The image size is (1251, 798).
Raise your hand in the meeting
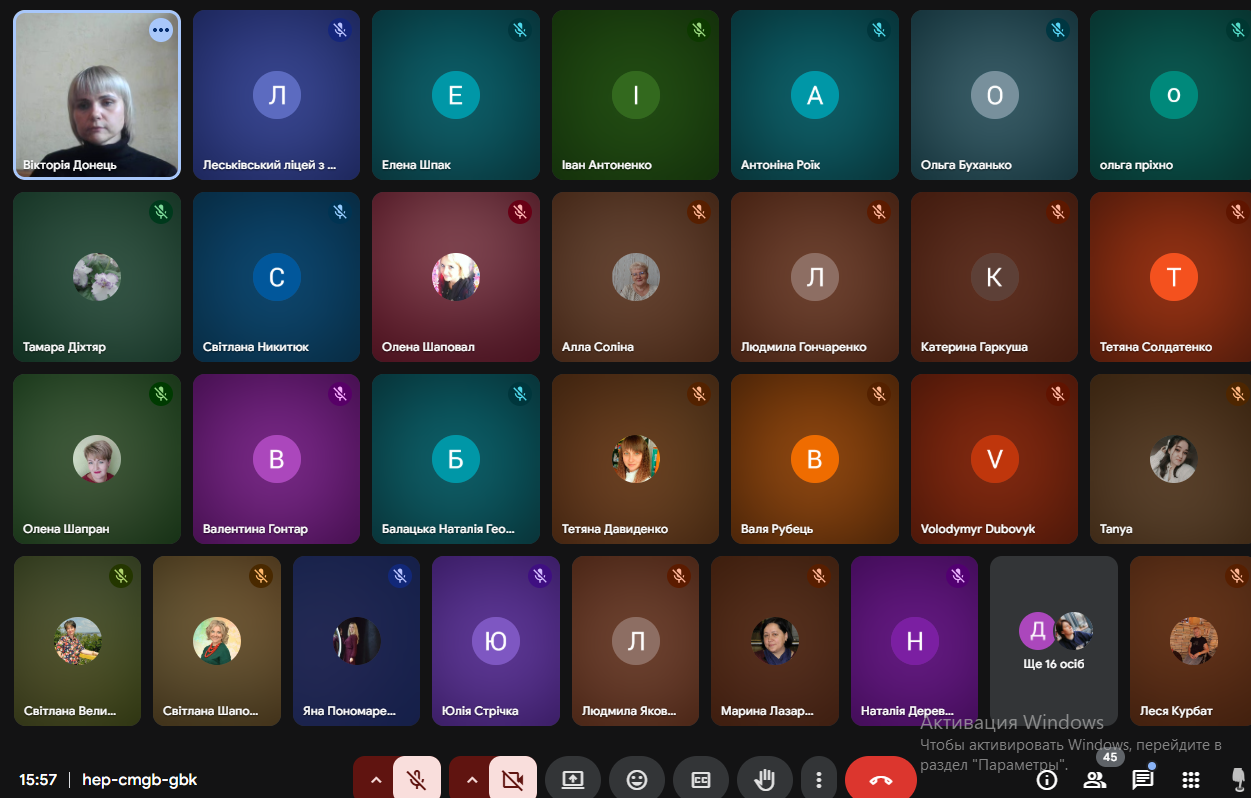coord(765,780)
